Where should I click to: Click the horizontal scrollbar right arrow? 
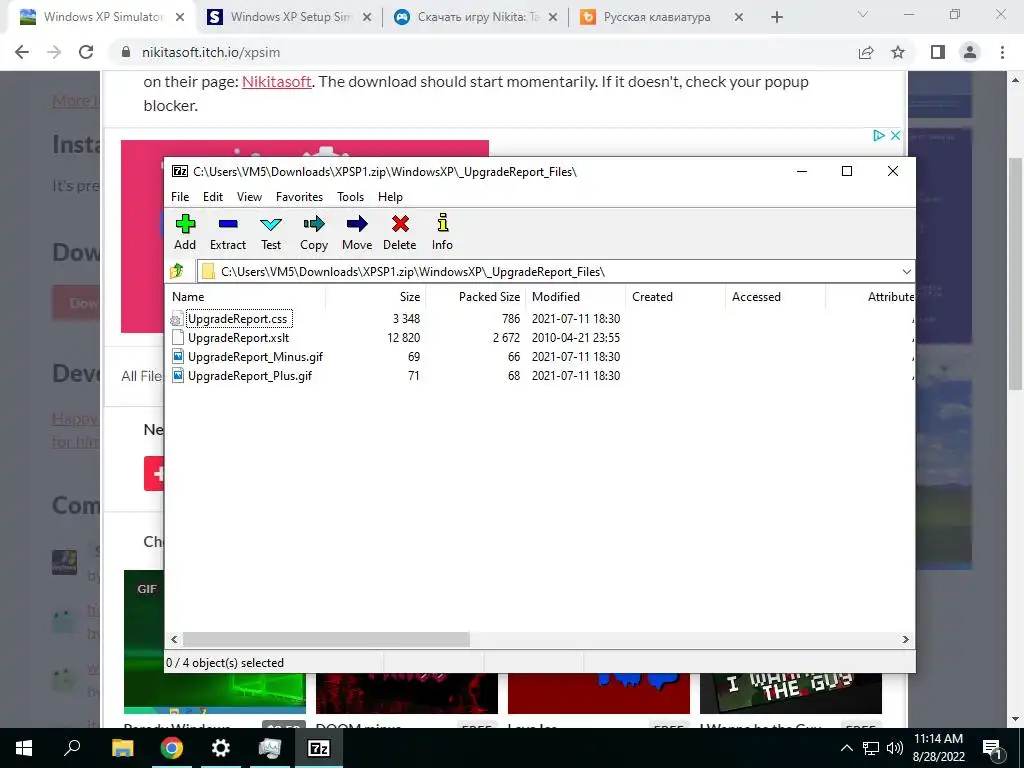tap(905, 639)
